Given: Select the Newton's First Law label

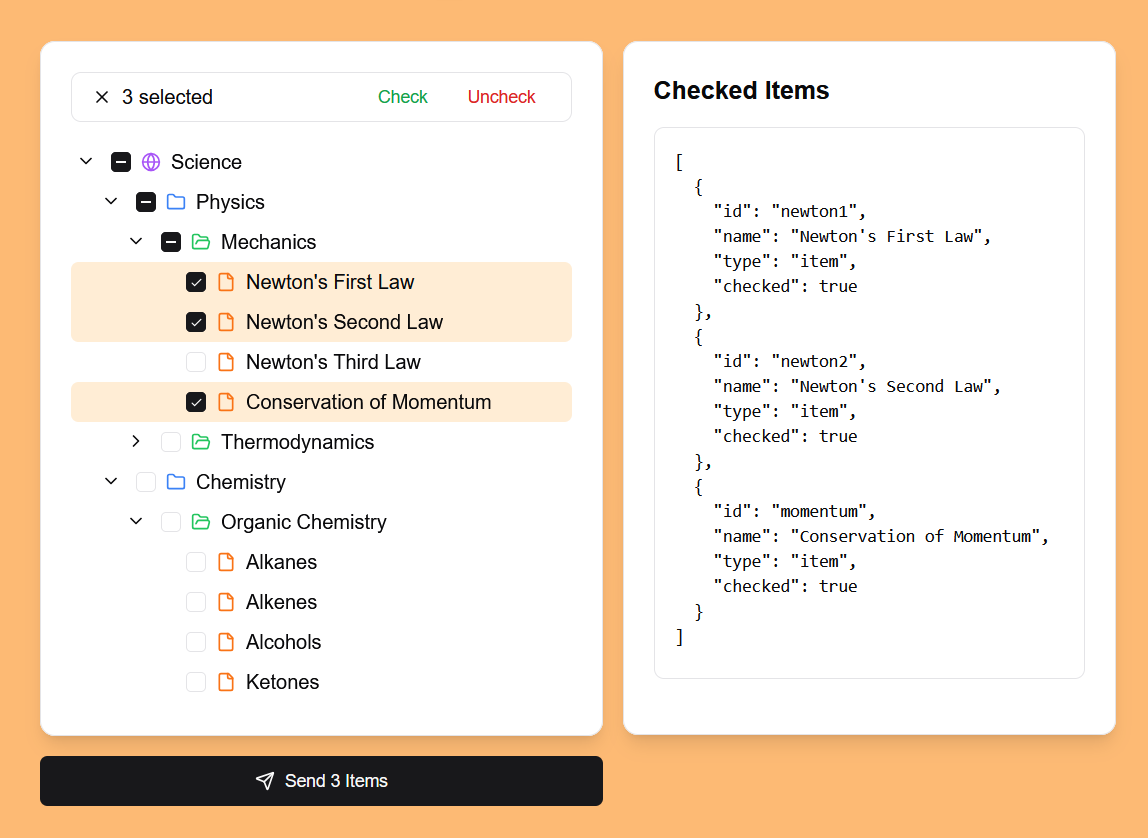Looking at the screenshot, I should pos(330,282).
